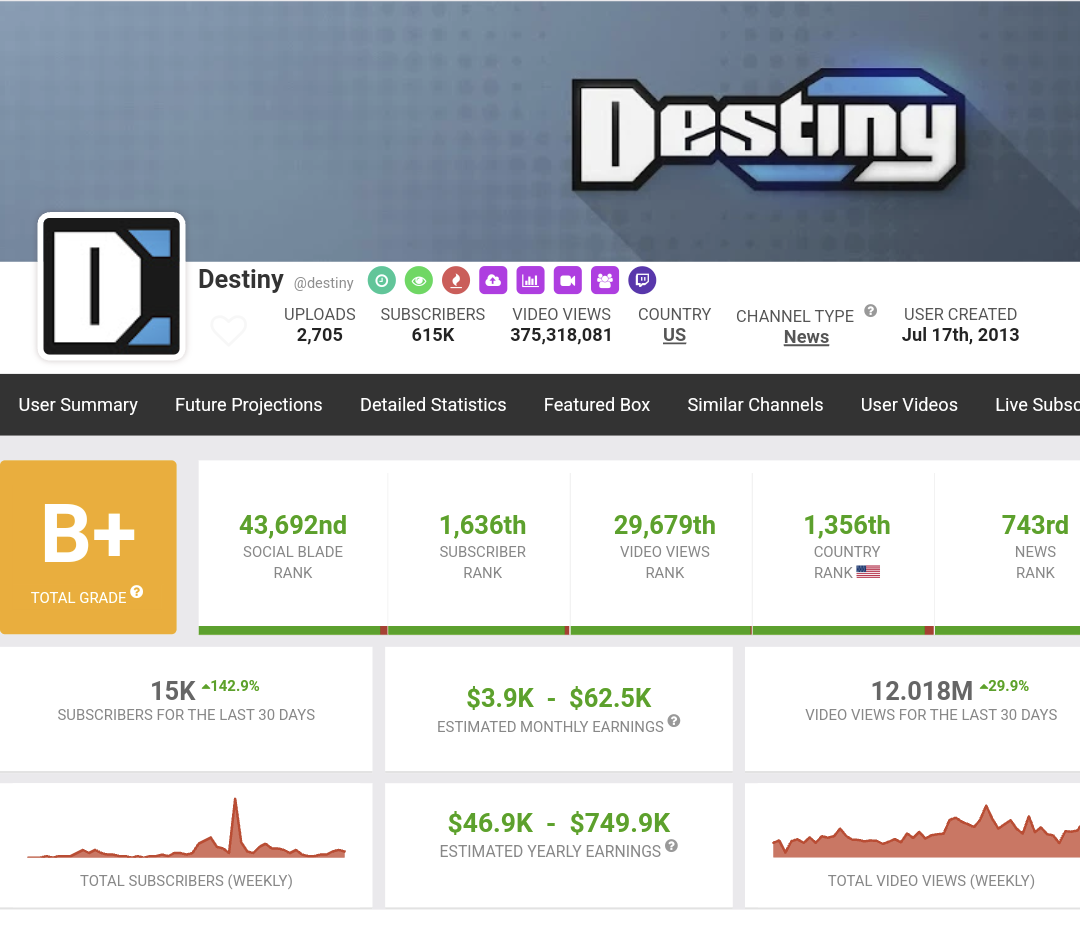
Task: Click the "USER CREATED" label
Action: pos(960,314)
